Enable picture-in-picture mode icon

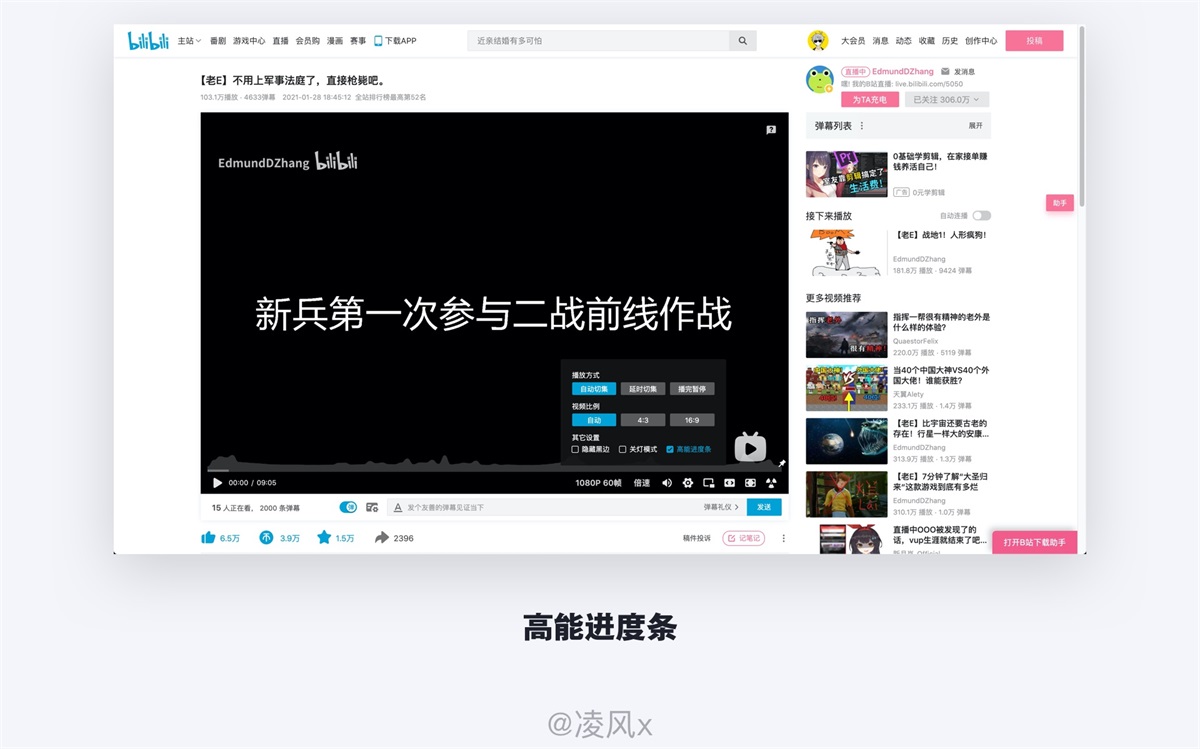pos(708,483)
